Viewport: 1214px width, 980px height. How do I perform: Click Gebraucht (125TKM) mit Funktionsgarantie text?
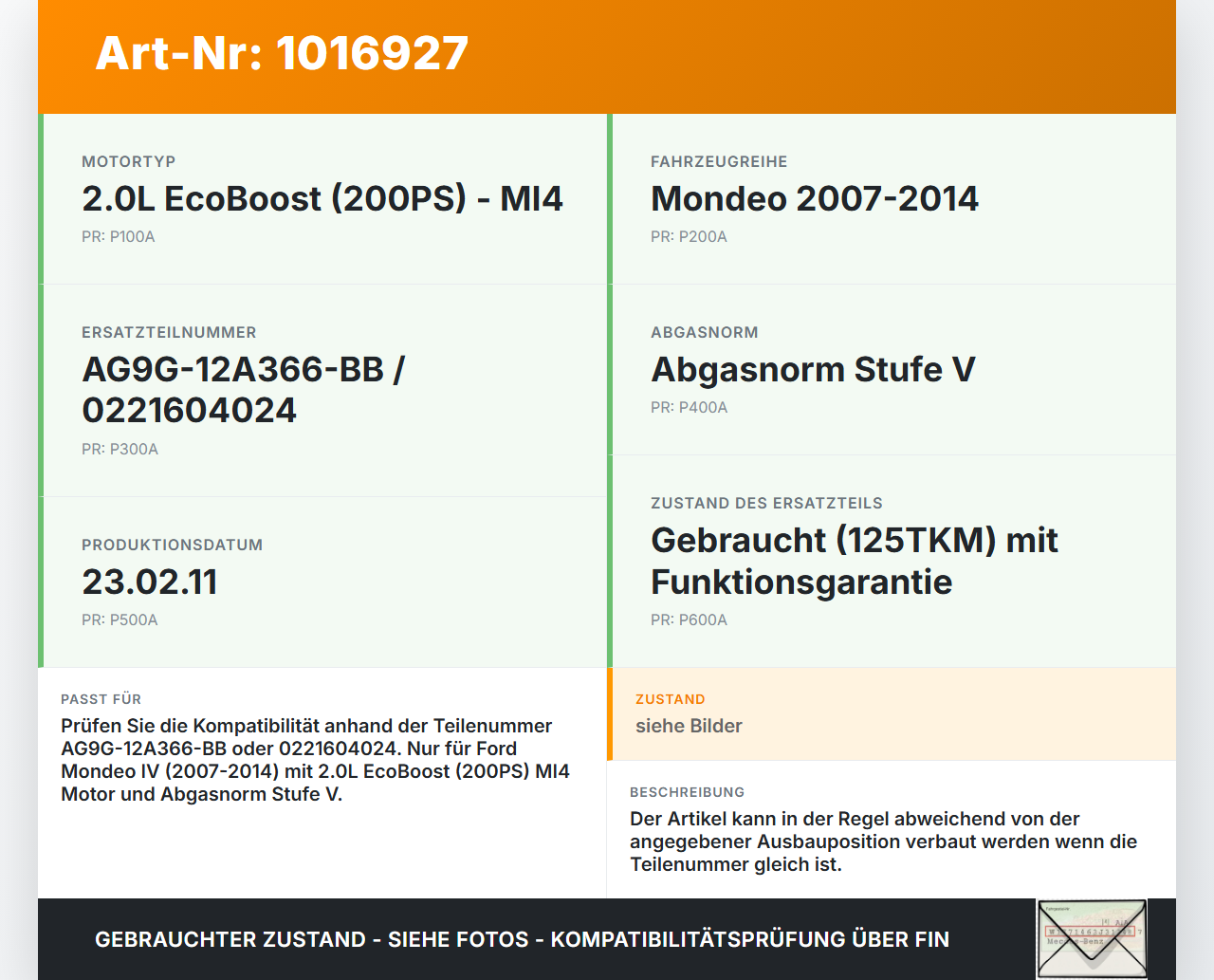pos(855,561)
